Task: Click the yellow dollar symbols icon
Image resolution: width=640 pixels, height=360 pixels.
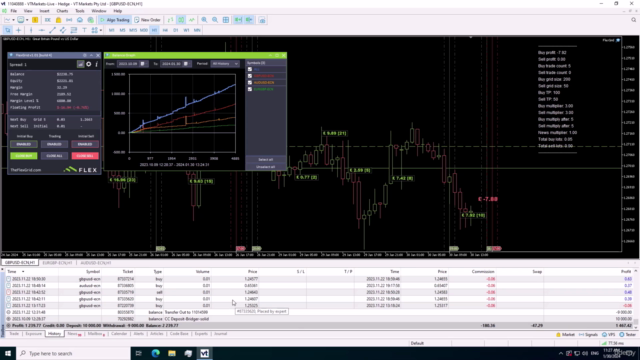Action: point(35,20)
